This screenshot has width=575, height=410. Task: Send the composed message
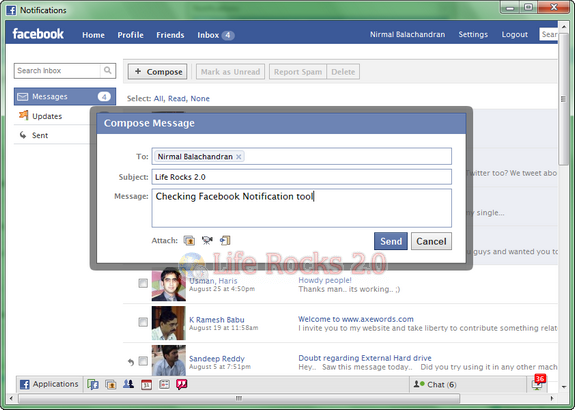(391, 241)
